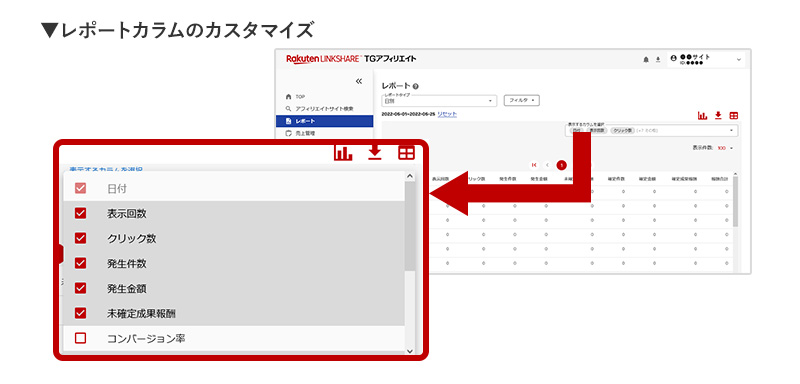Screen dimensions: 800x384
Task: Uncheck the 未確定成果報酬 checkbox
Action: (x=80, y=313)
